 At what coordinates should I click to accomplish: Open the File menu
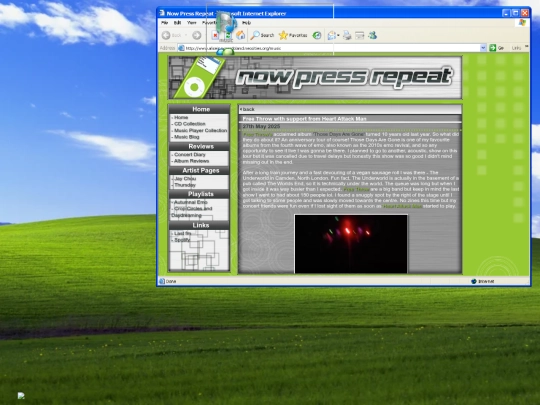click(x=165, y=23)
